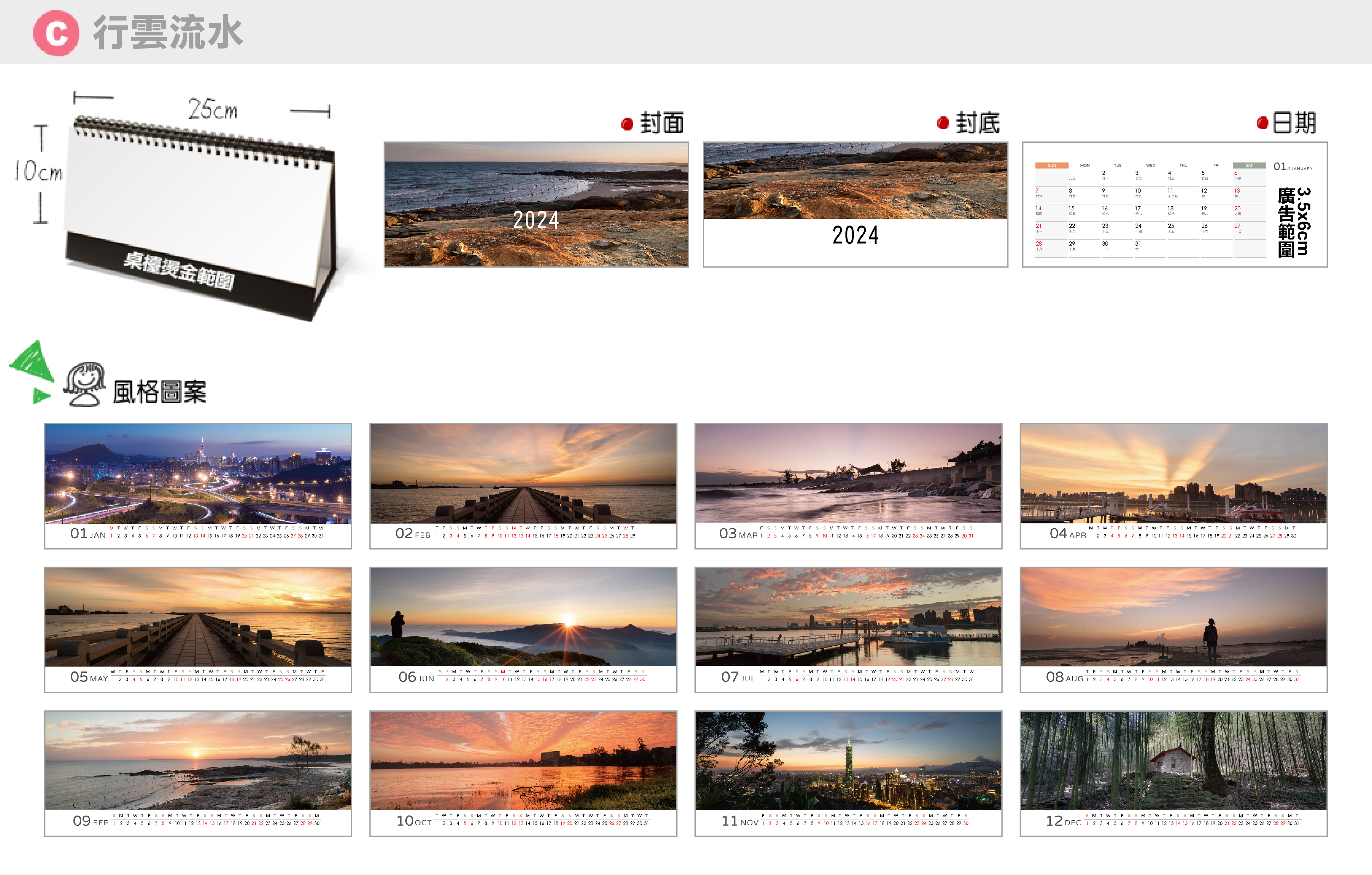
Task: Click the 25cm width dimension label
Action: pos(213,109)
